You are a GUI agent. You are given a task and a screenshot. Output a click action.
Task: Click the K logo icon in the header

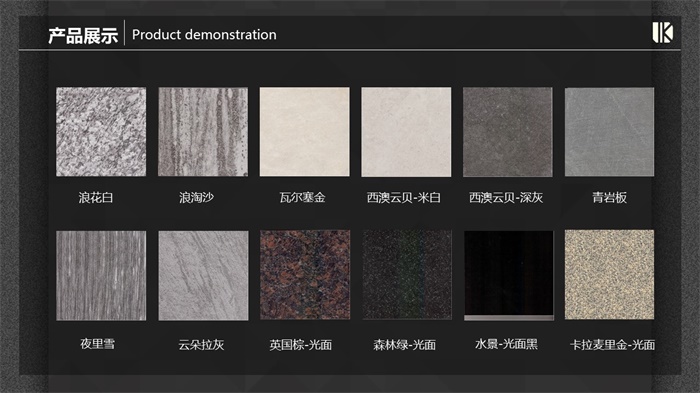coord(662,33)
